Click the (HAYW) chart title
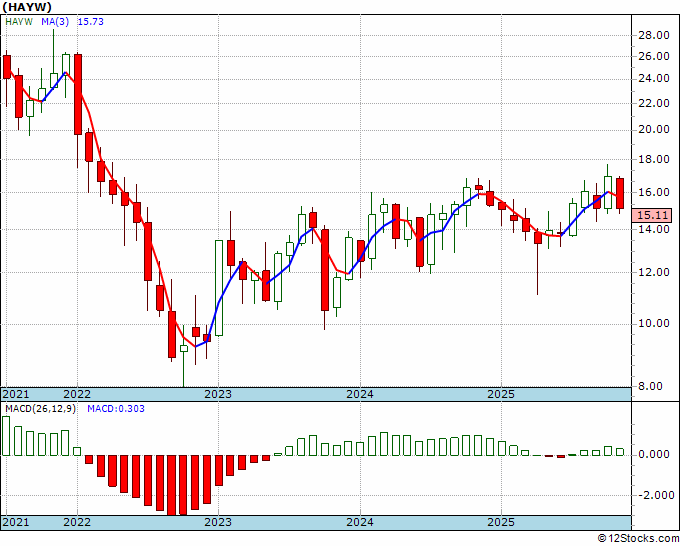This screenshot has height=546, width=680. [27, 7]
